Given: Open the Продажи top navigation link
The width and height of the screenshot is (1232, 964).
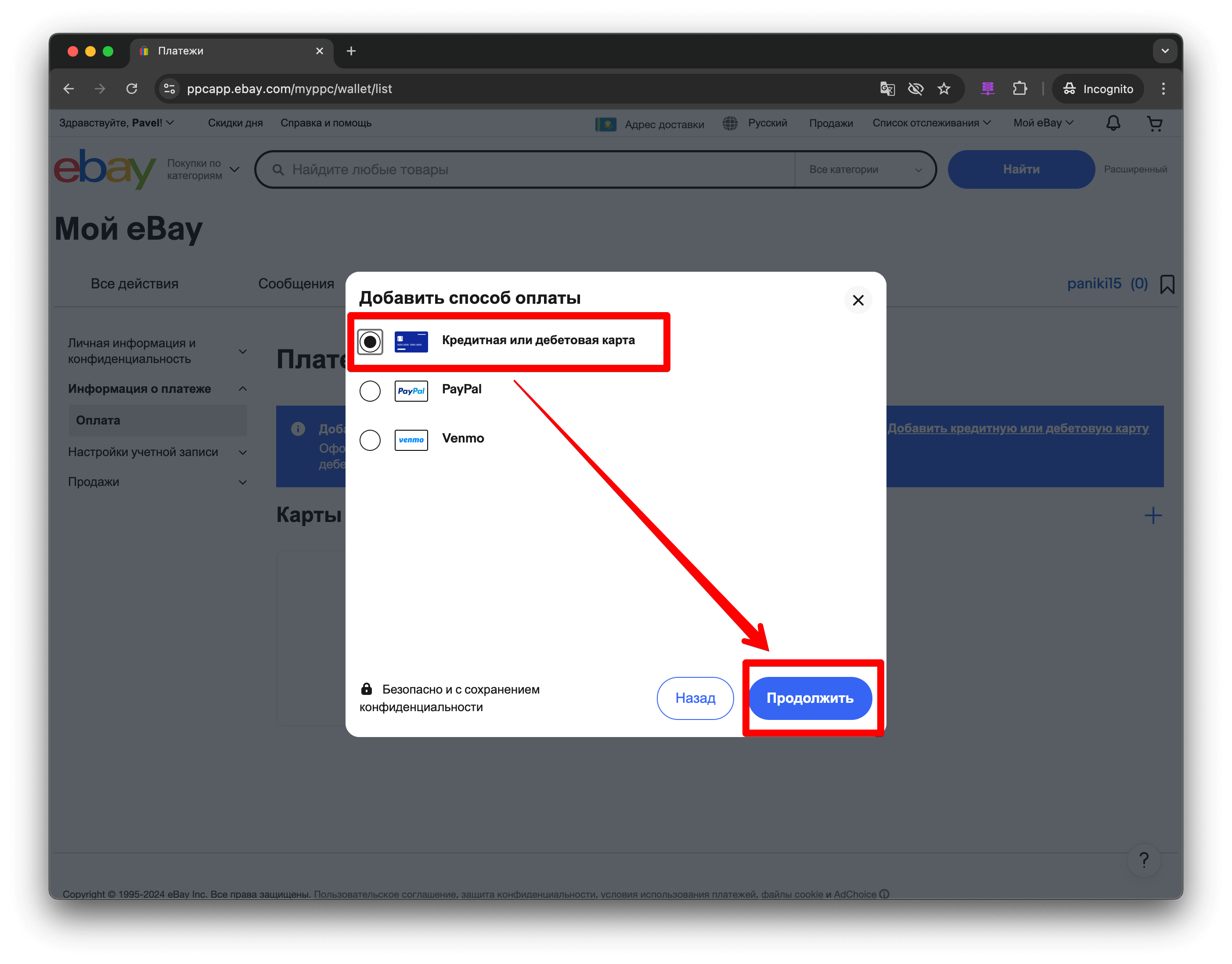Looking at the screenshot, I should [x=831, y=124].
